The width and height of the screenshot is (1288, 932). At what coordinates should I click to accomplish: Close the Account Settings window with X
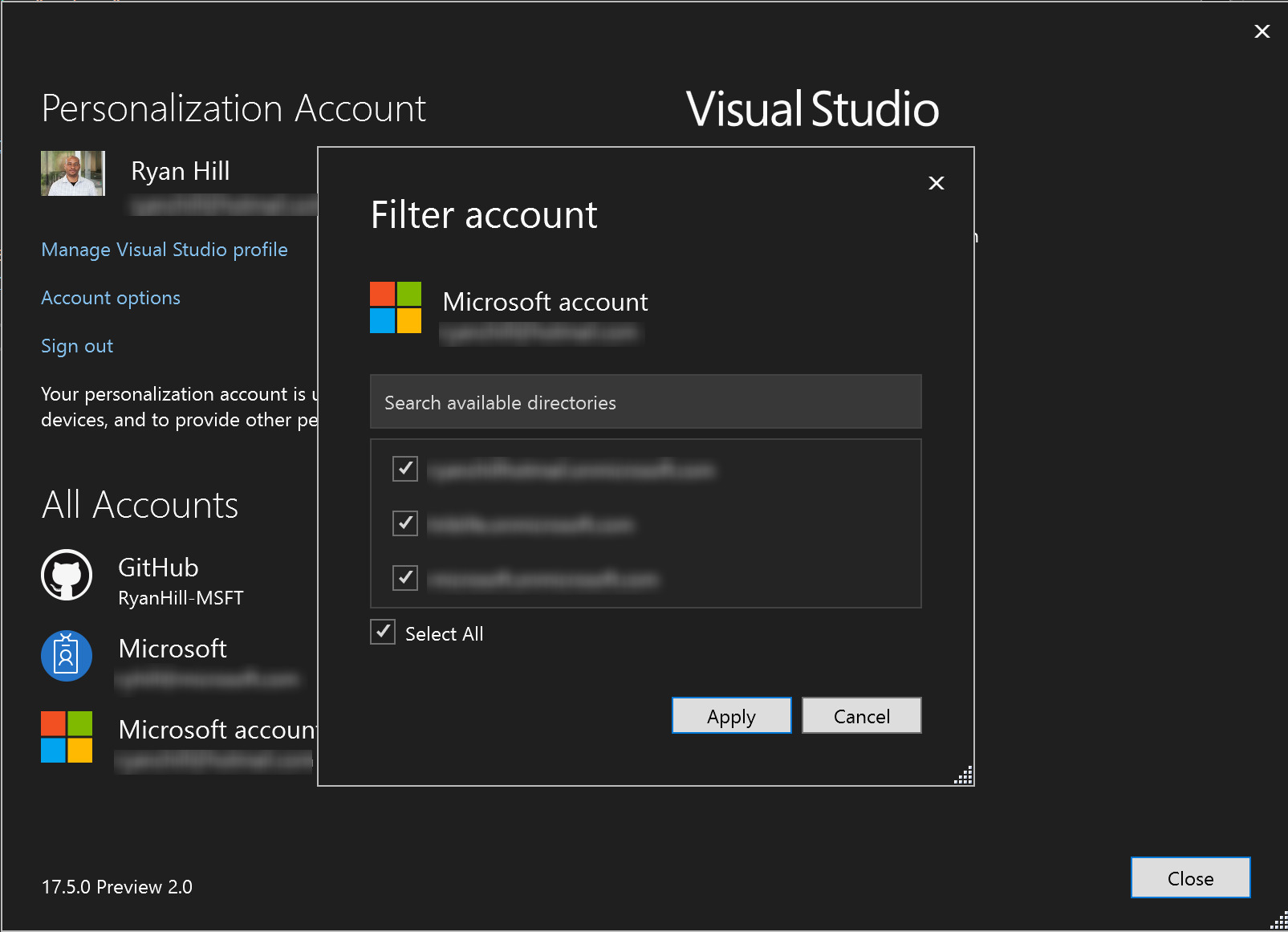(1262, 31)
